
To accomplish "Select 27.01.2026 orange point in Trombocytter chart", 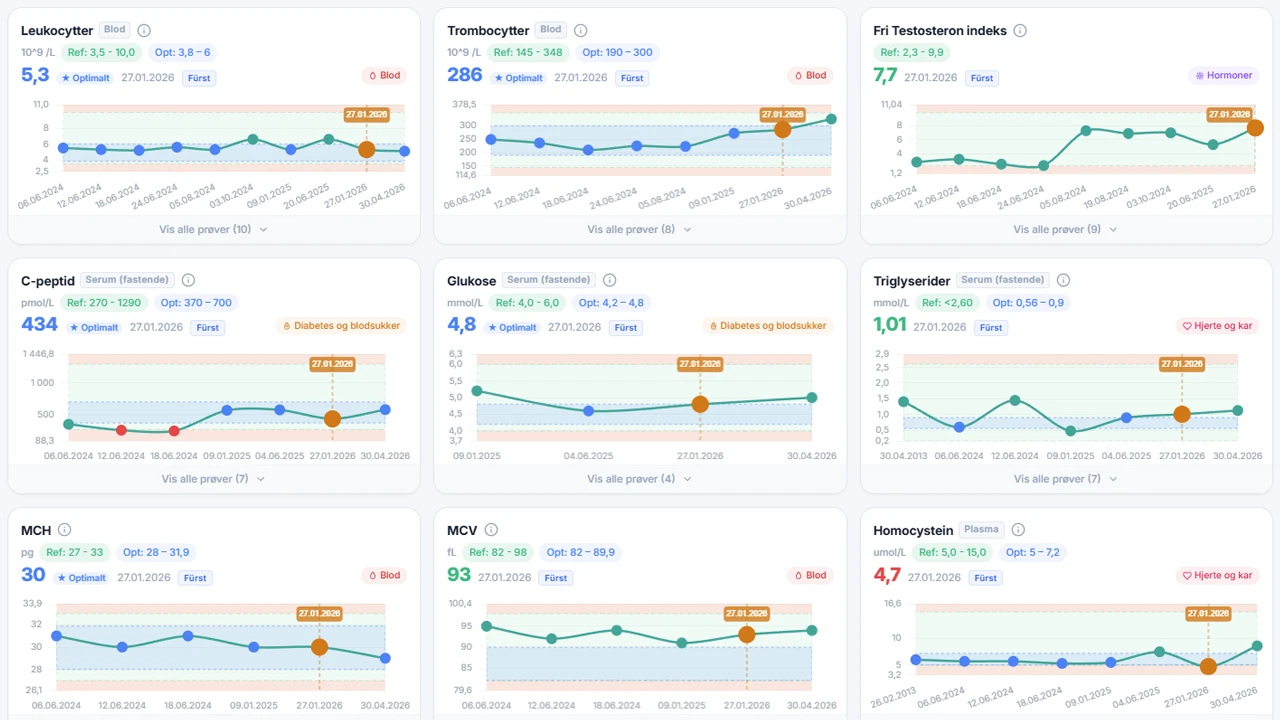I will [783, 129].
